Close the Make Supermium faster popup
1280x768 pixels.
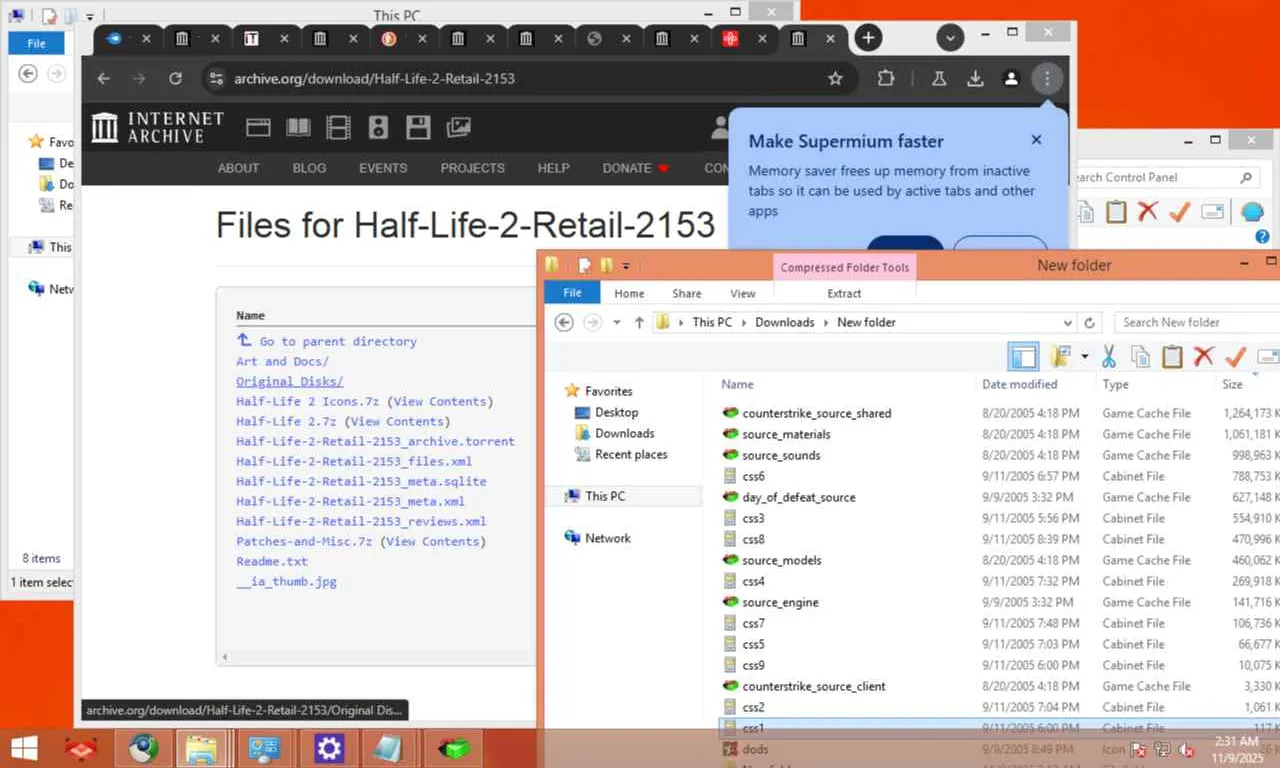click(x=1036, y=140)
